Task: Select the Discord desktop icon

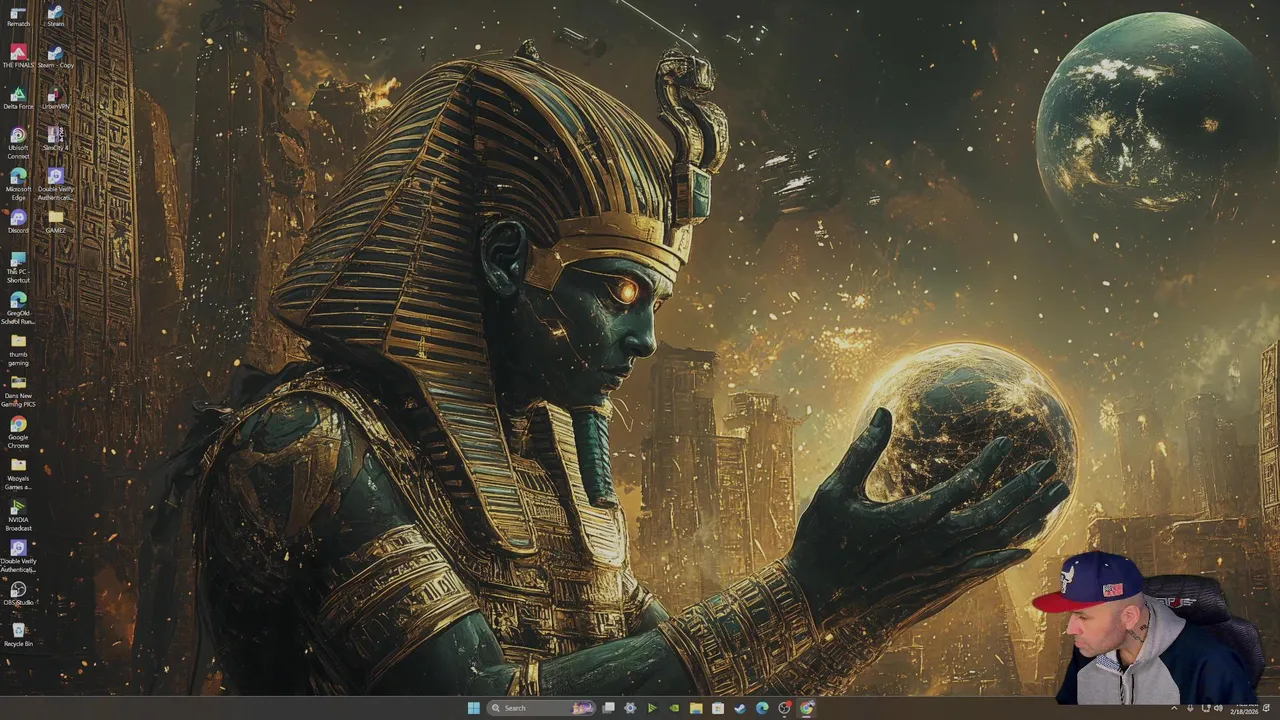Action: tap(18, 222)
